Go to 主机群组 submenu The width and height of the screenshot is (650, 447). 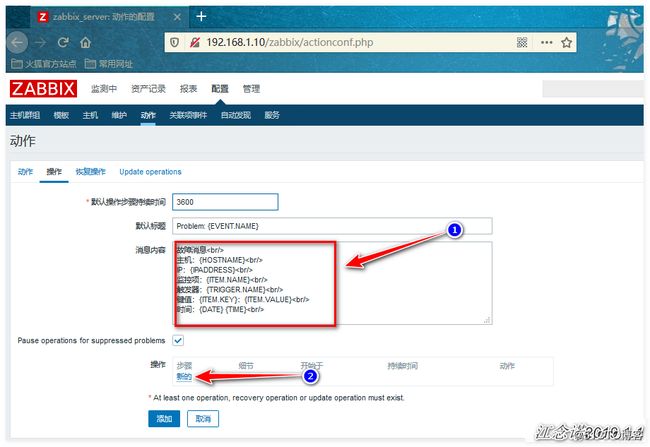click(25, 115)
